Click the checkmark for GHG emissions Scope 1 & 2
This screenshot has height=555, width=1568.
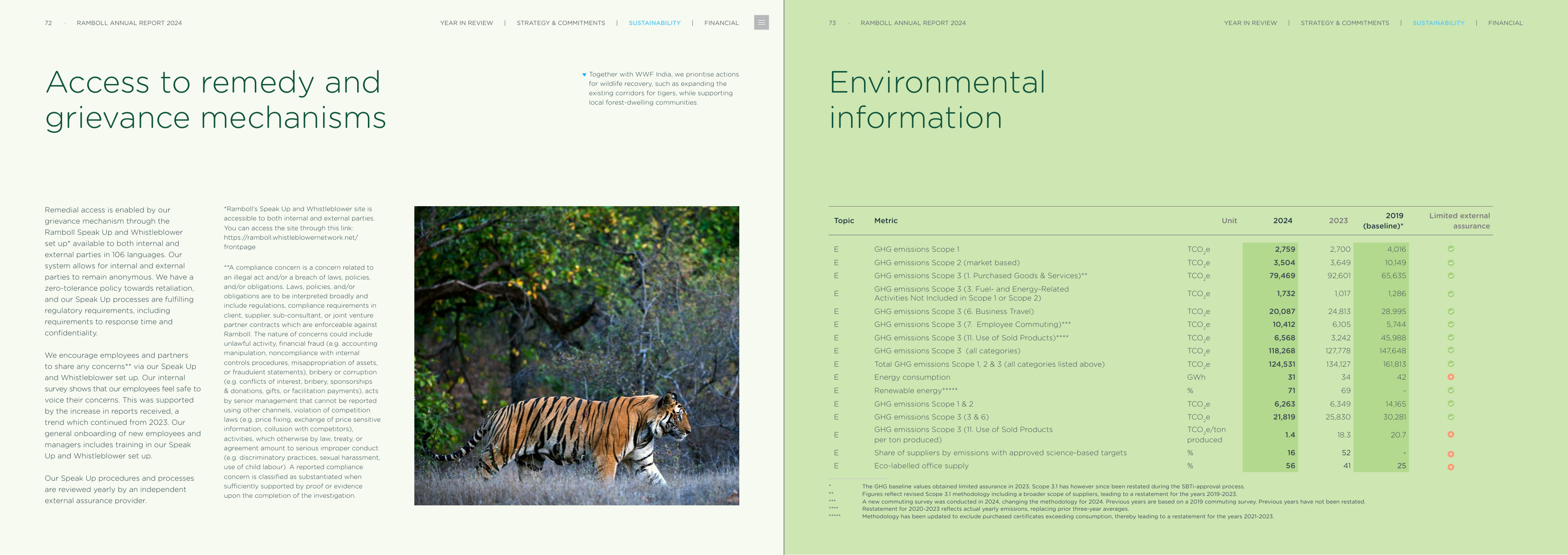1450,403
